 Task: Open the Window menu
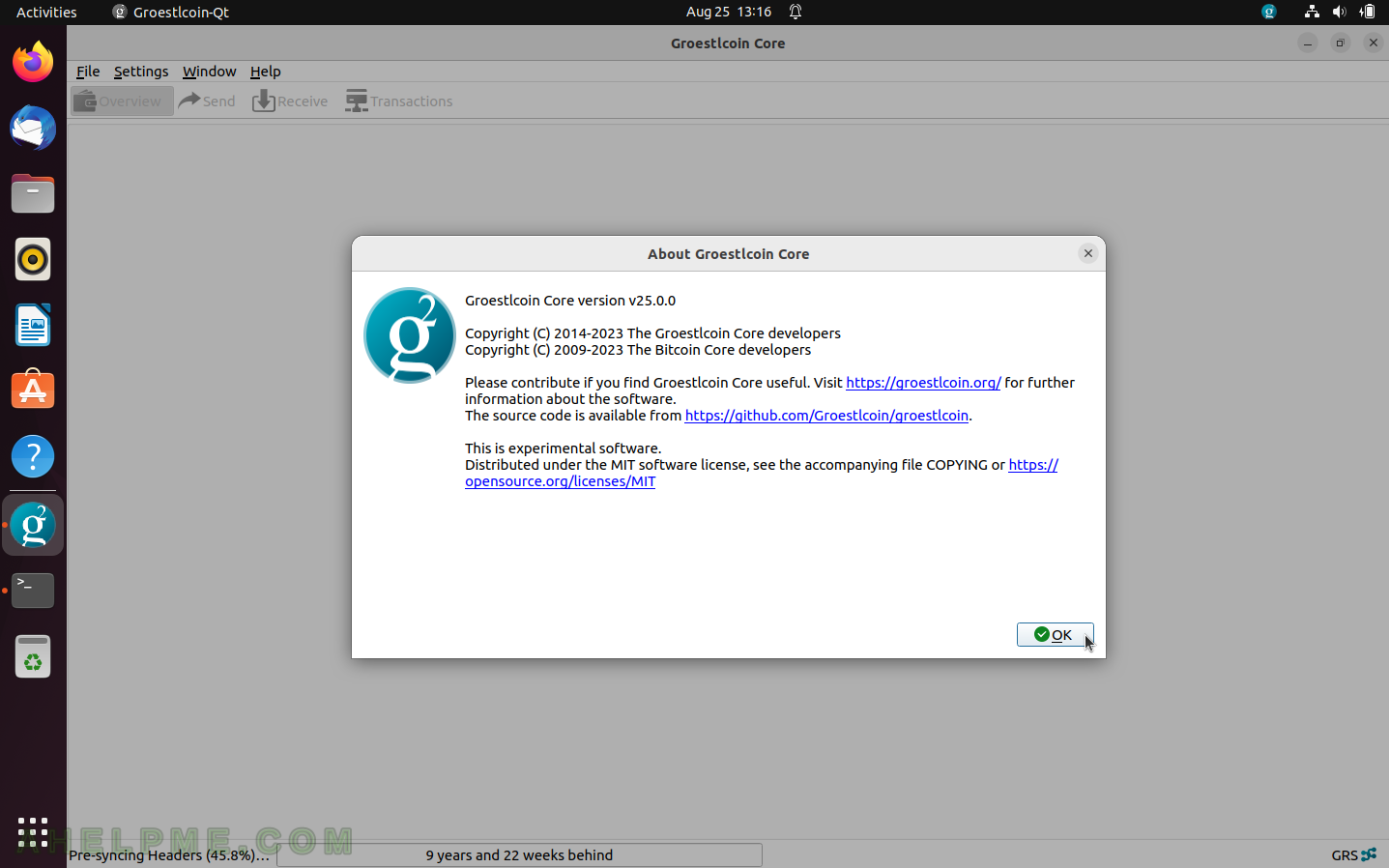pos(209,72)
